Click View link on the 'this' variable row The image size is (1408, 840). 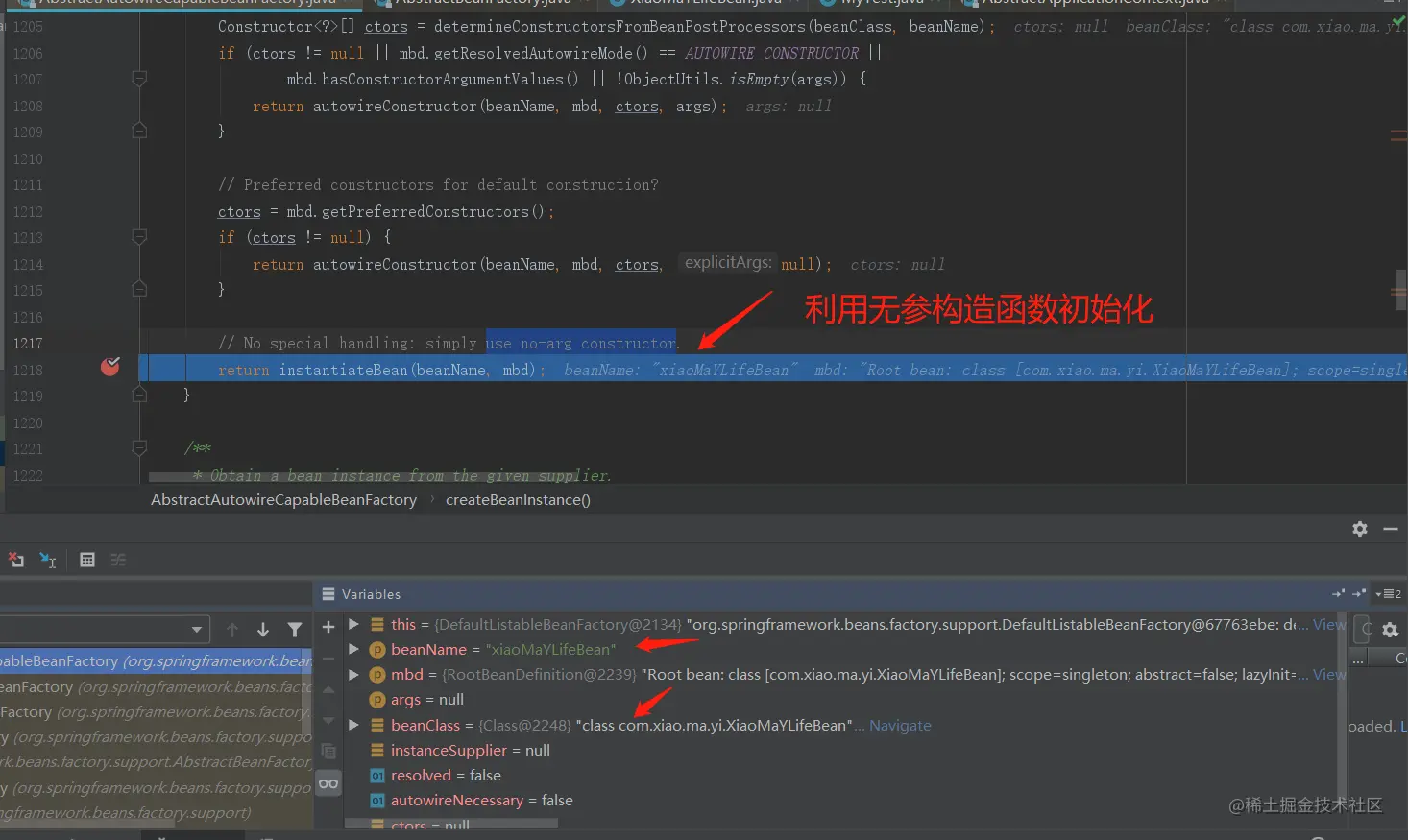tap(1329, 624)
